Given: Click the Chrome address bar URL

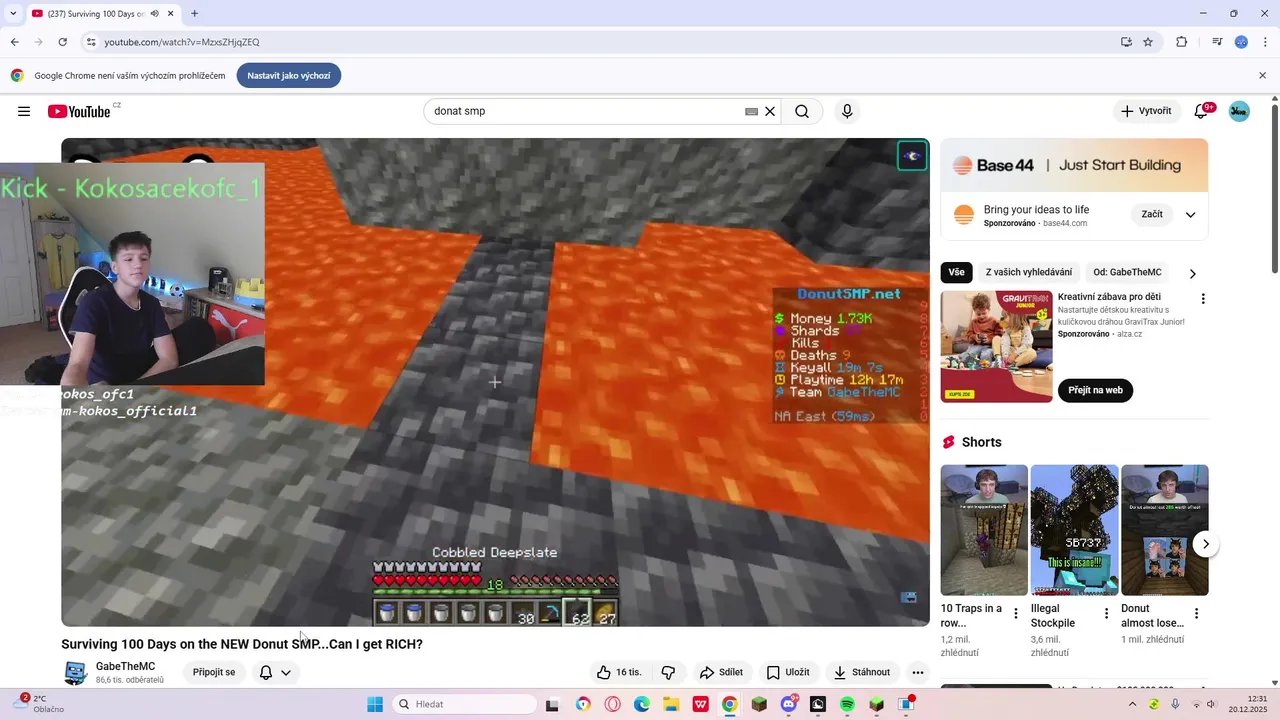Looking at the screenshot, I should pos(182,42).
